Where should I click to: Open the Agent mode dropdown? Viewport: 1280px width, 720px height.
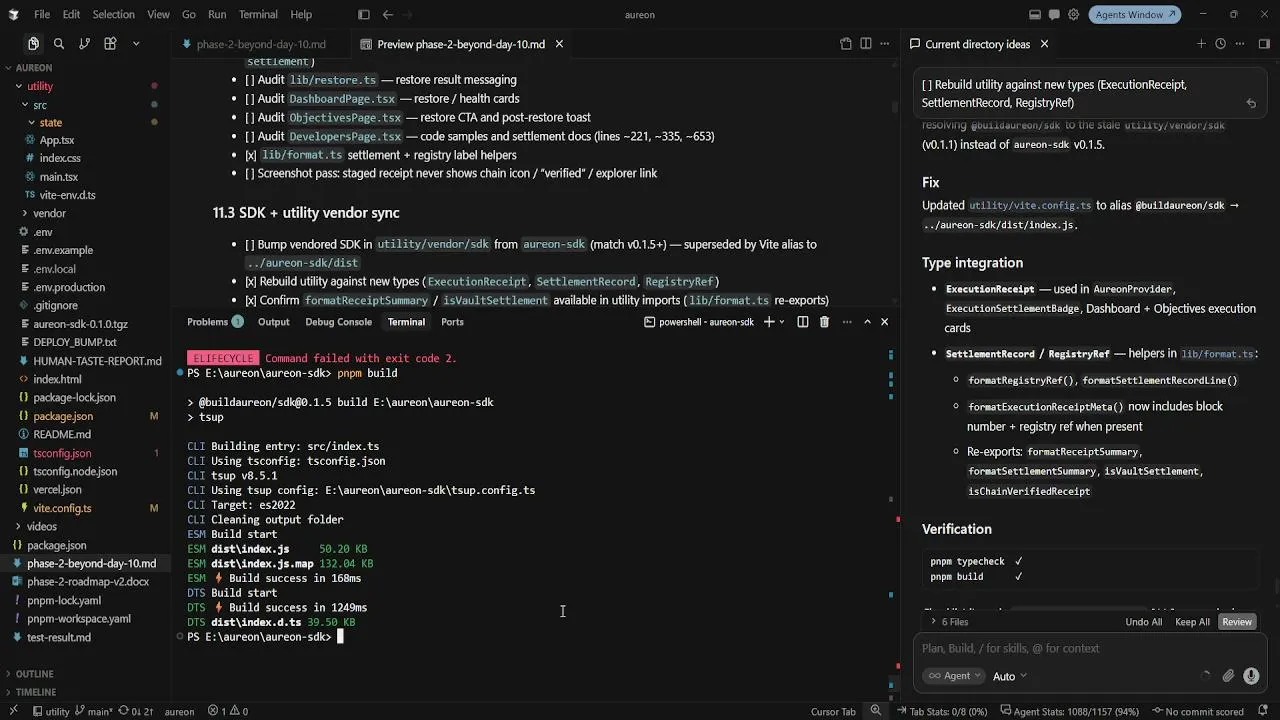click(952, 676)
